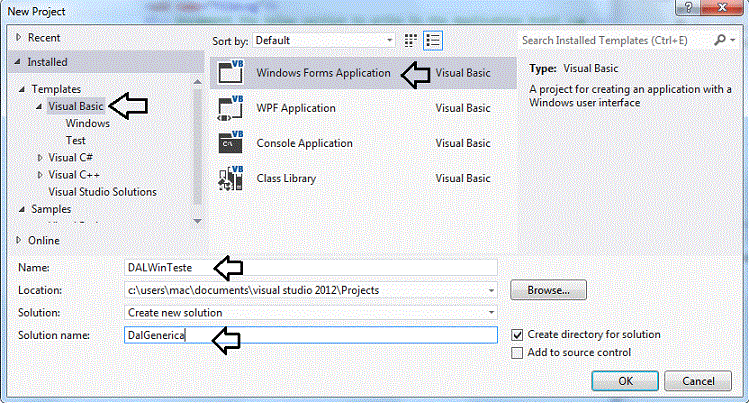
Task: Switch to medium icons list view
Action: (x=433, y=41)
